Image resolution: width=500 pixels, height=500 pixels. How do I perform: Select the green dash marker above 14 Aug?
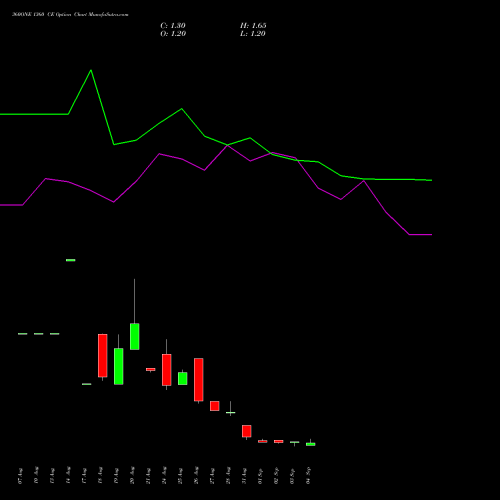pos(71,260)
